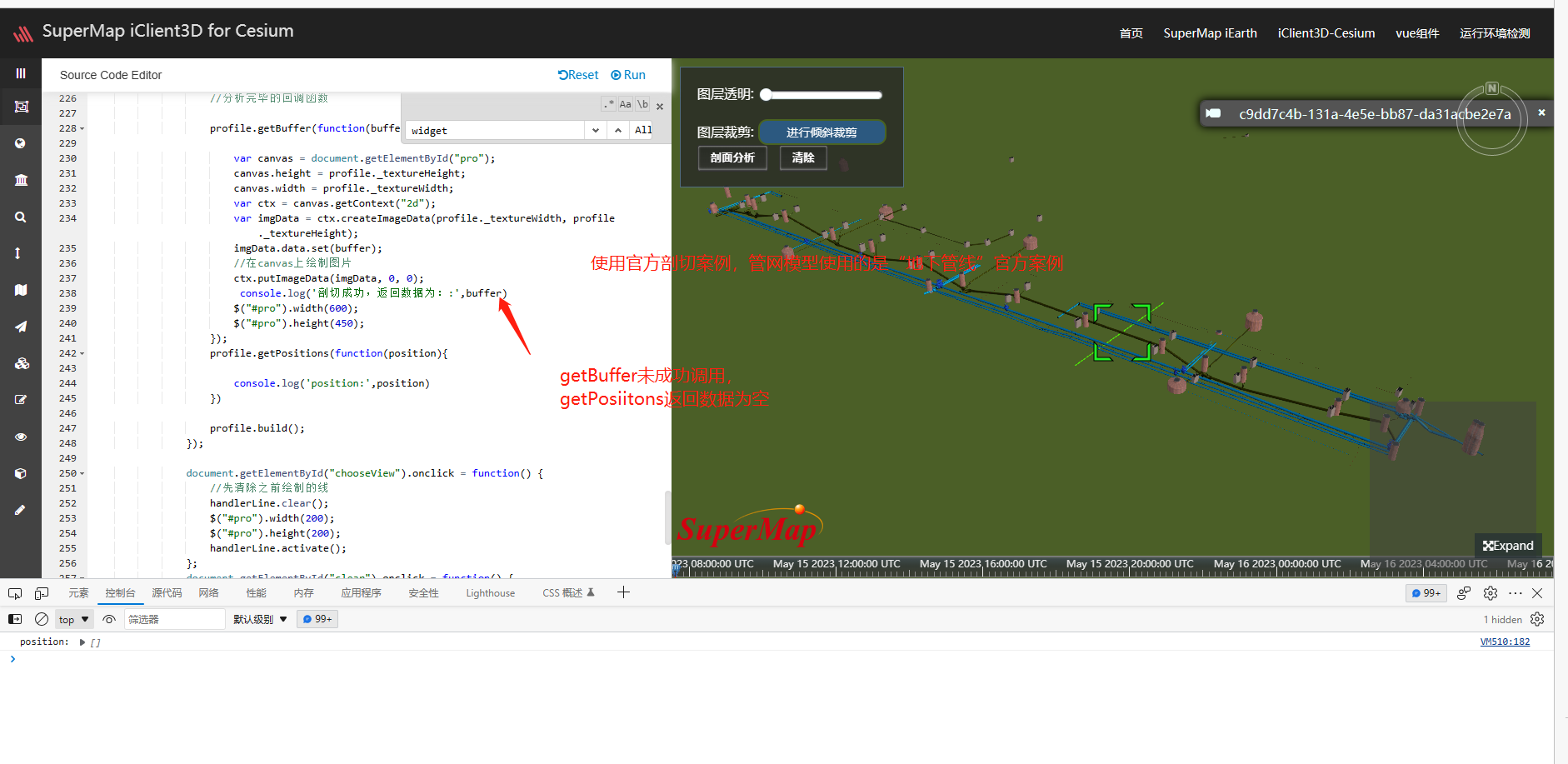Screen dimensions: 1568x764
Task: Open the eye icon category in sidebar
Action: [x=21, y=437]
